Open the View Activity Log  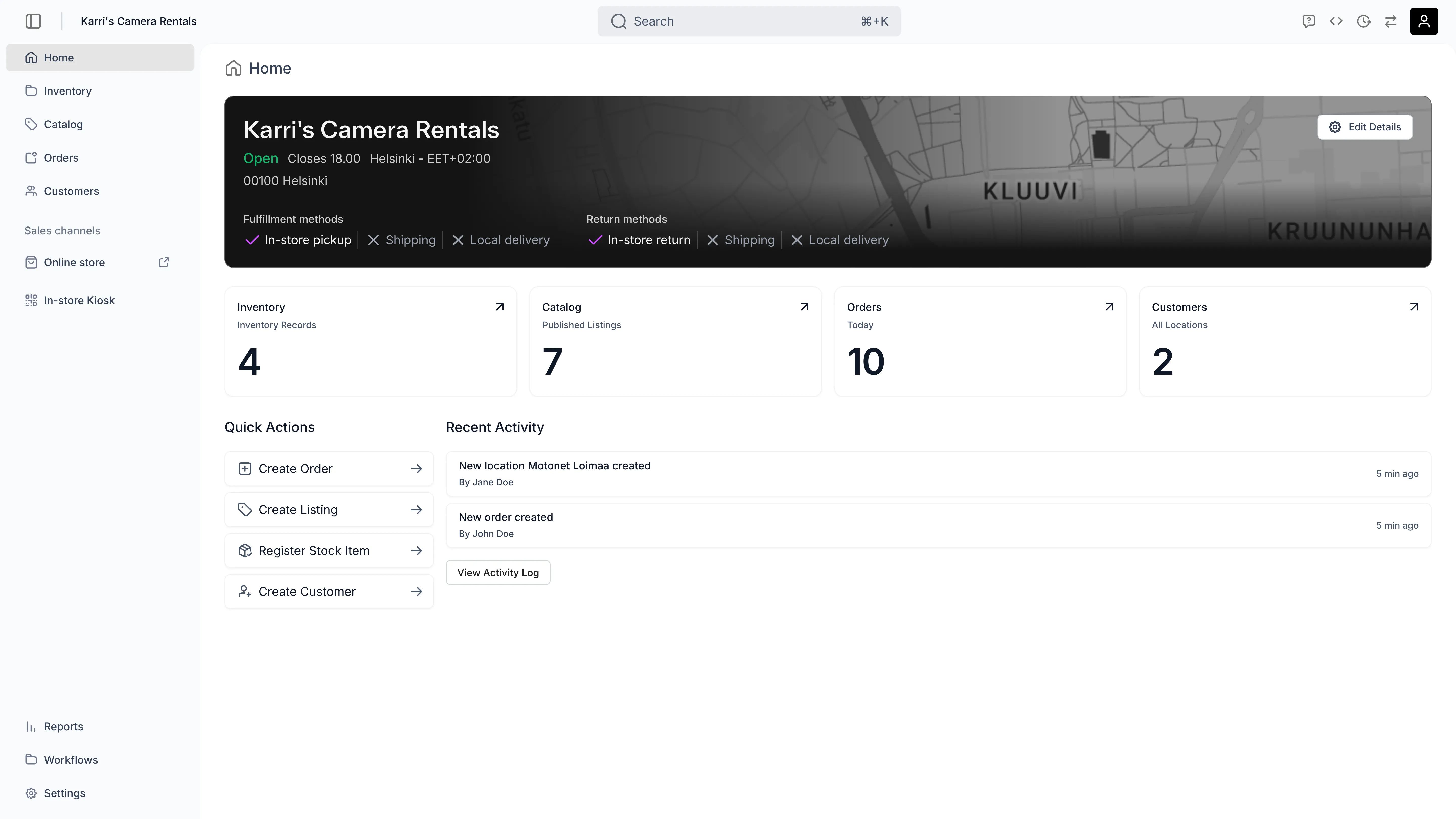pos(498,572)
